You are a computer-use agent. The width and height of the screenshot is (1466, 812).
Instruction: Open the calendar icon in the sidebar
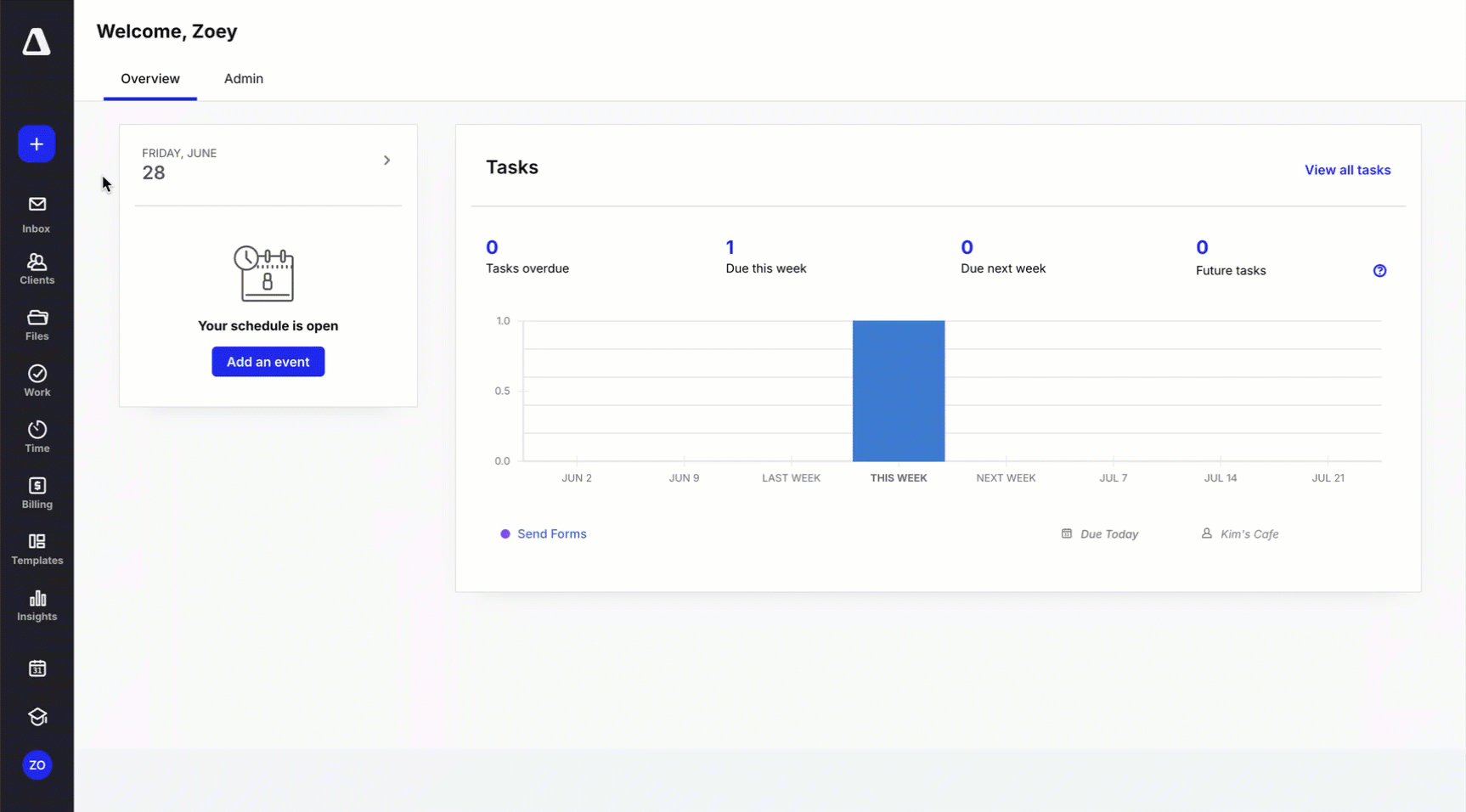point(37,668)
